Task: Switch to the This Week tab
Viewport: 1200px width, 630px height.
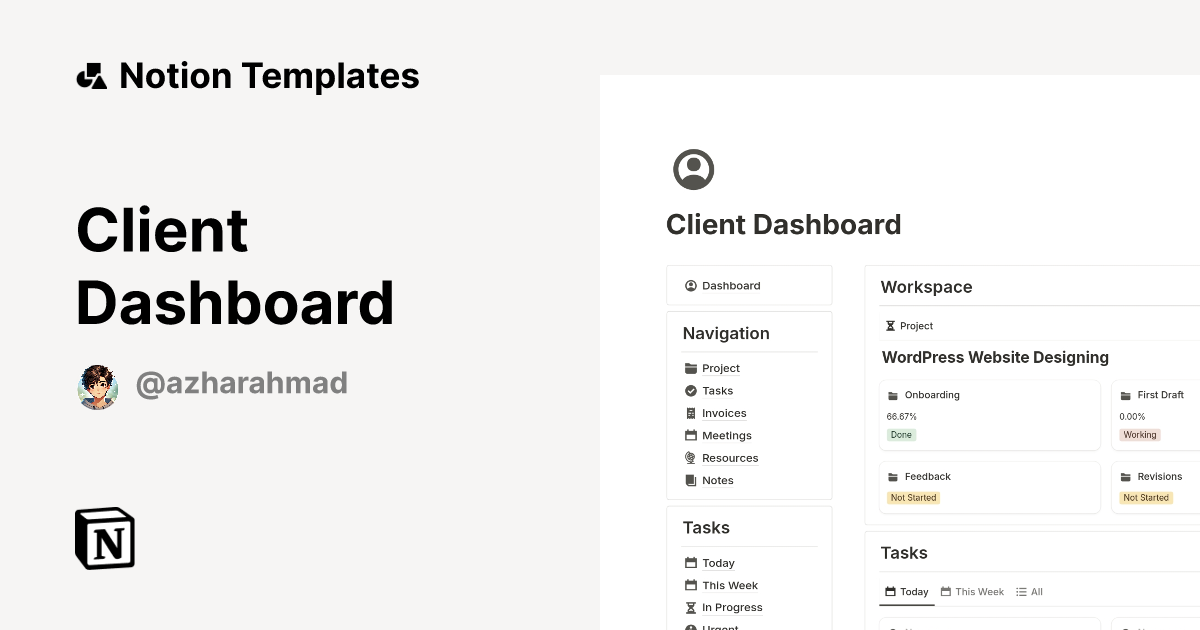Action: point(971,591)
